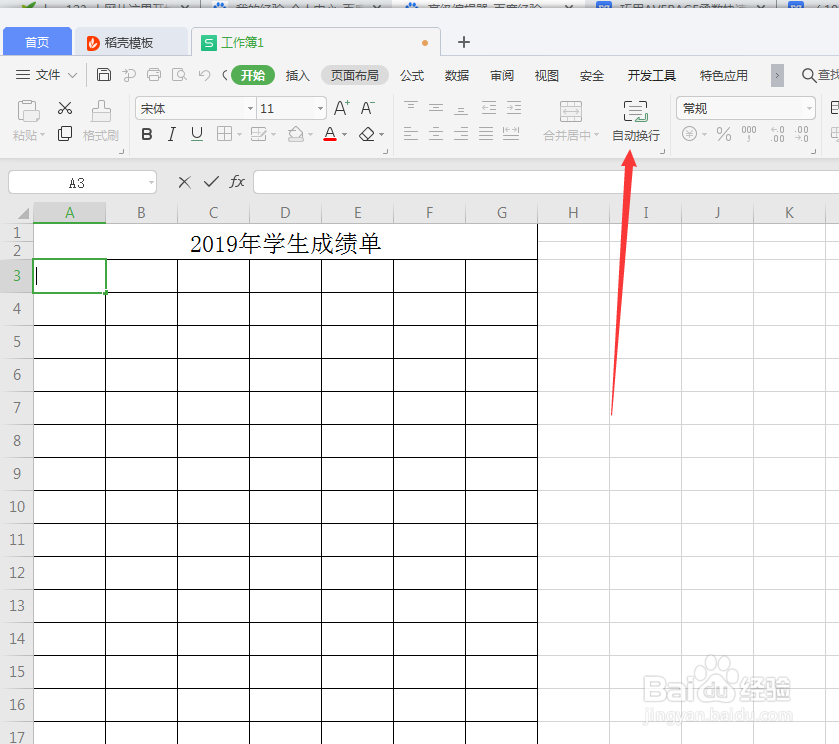Open the 数据 ribbon tab
The height and width of the screenshot is (744, 839).
(456, 75)
